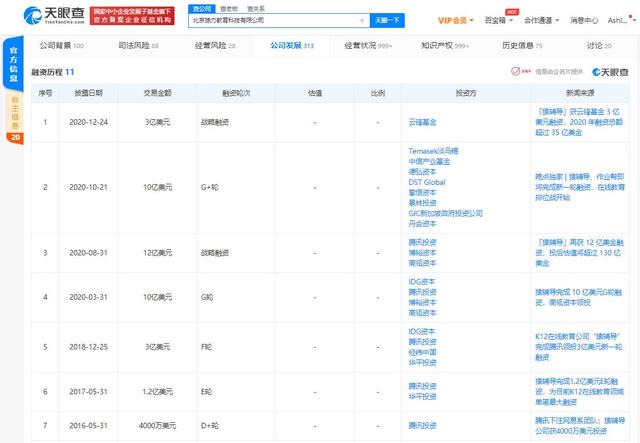
Task: Open 腾讯投资 in the D+轮 row
Action: point(422,425)
